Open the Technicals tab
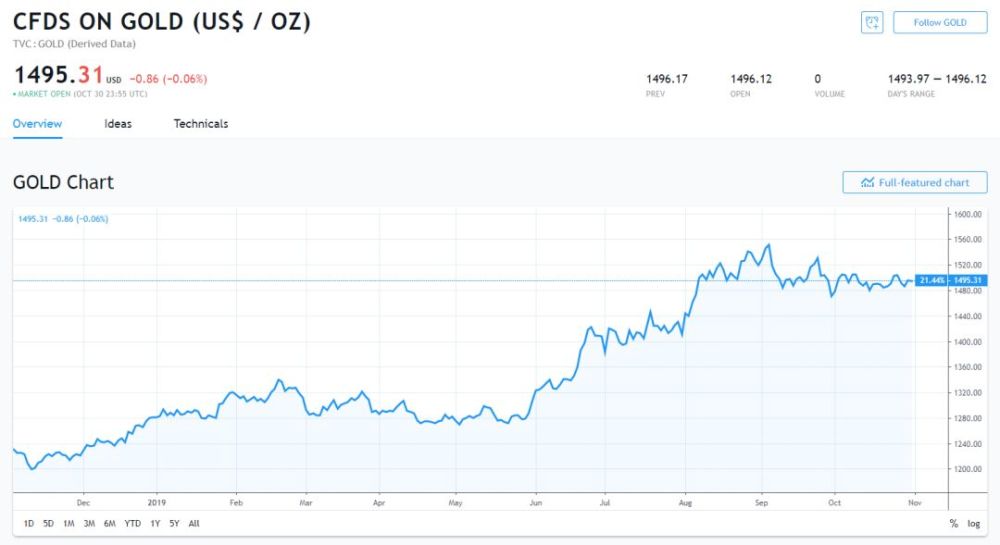 201,124
